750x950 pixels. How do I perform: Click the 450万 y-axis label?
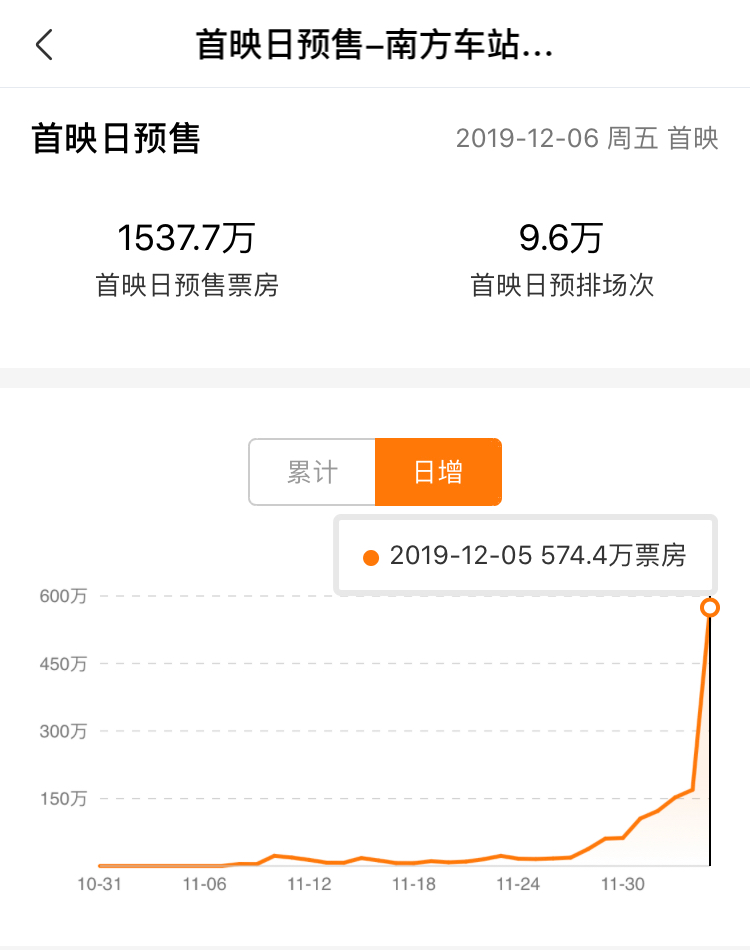coord(63,664)
